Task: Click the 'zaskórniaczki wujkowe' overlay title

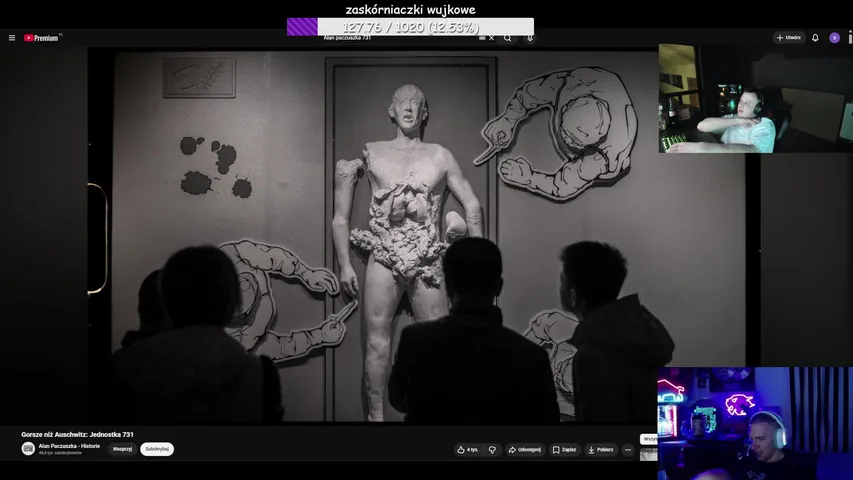Action: click(410, 9)
